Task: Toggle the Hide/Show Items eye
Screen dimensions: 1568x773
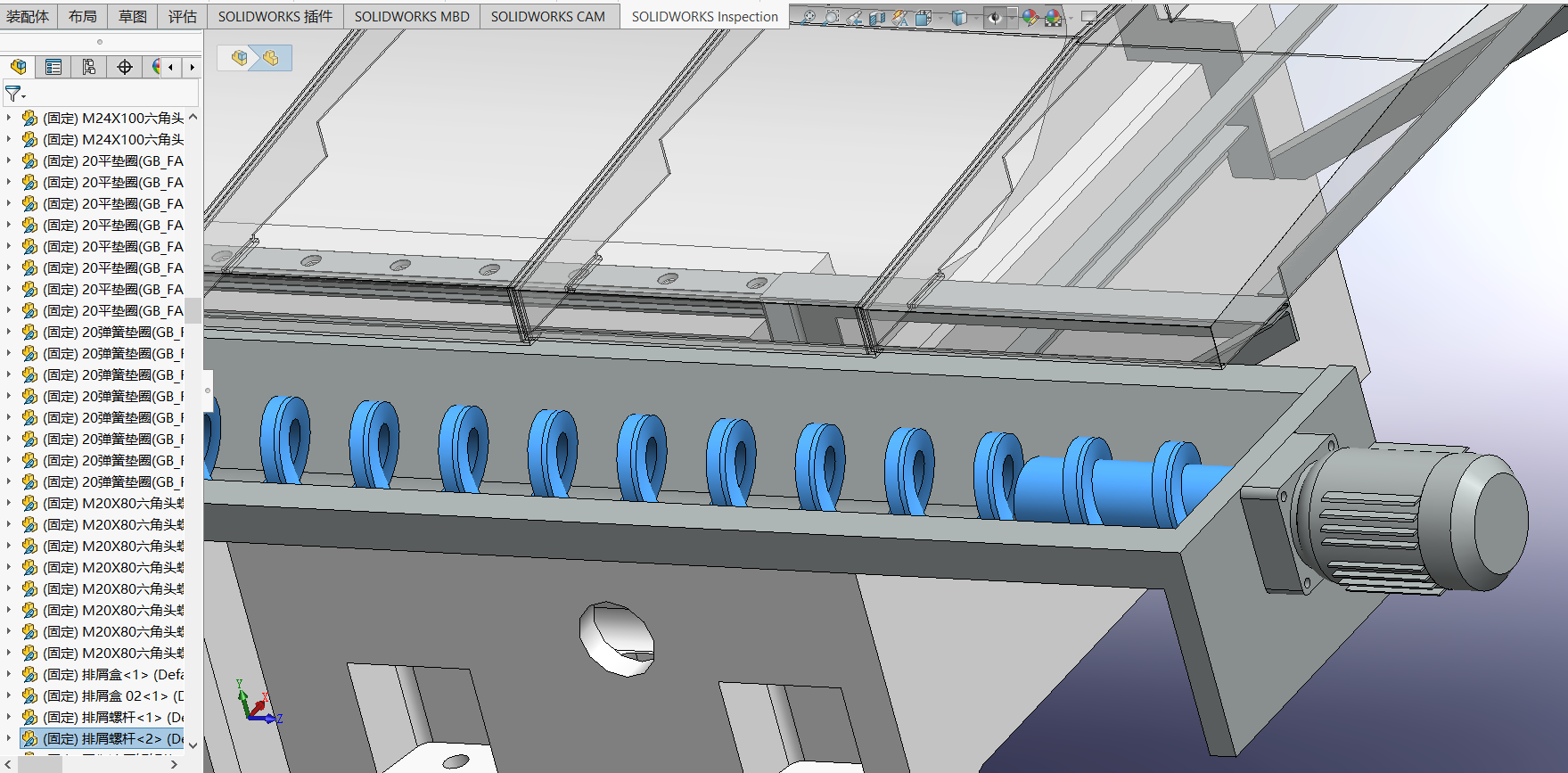Action: tap(995, 17)
